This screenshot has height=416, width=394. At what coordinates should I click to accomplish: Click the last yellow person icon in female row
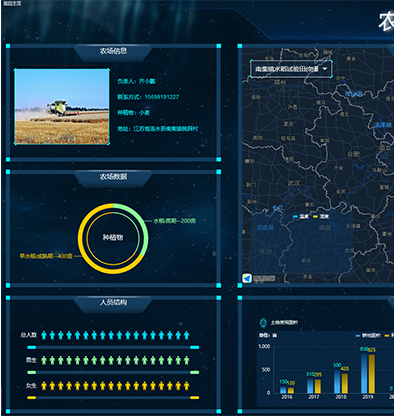point(187,386)
